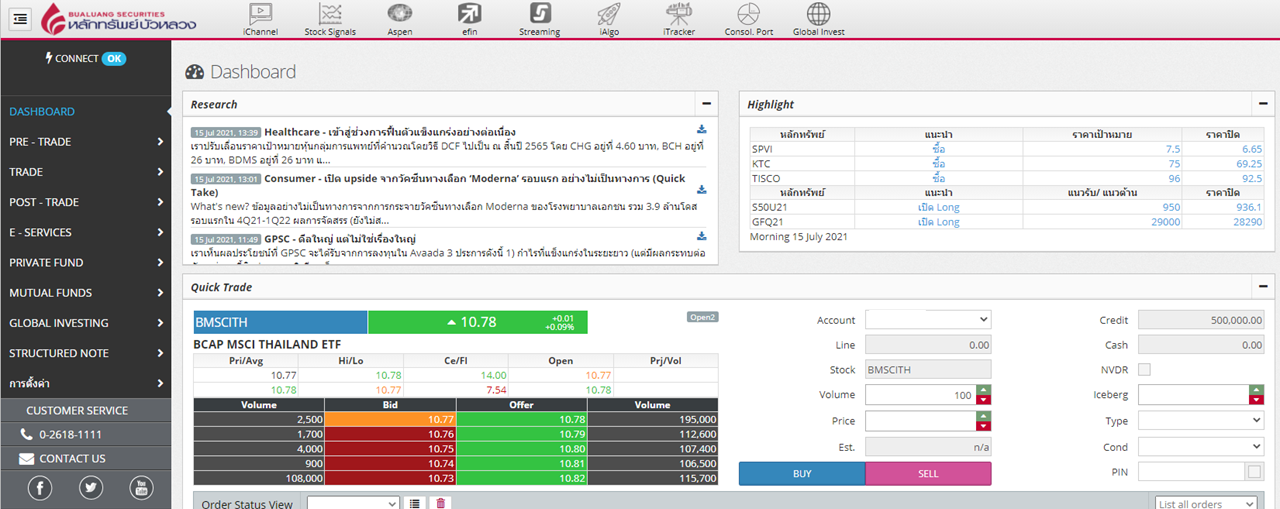The height and width of the screenshot is (509, 1280).
Task: Open the efin tool
Action: 469,19
